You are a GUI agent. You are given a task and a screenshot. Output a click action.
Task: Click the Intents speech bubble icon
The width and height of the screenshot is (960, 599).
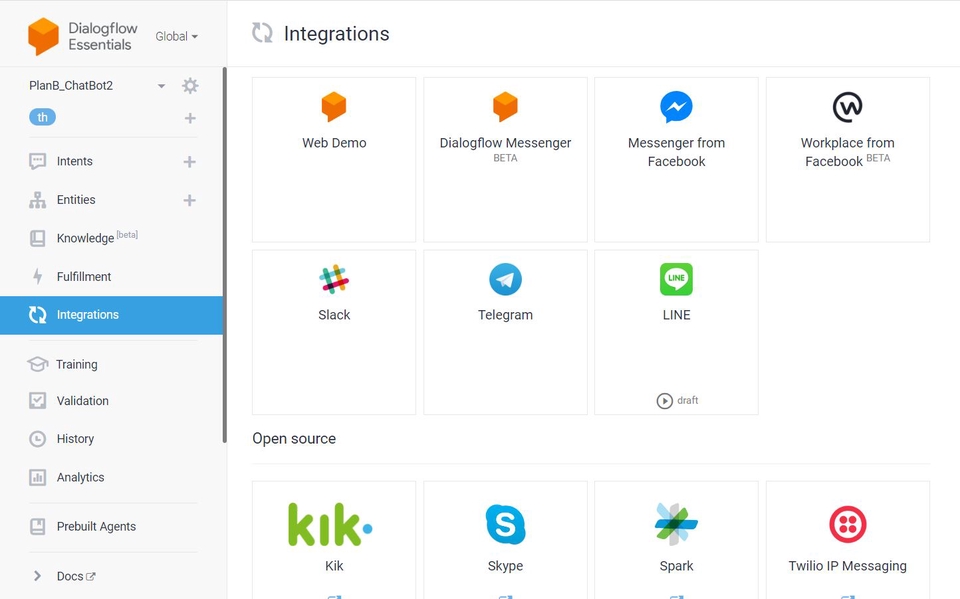click(37, 162)
